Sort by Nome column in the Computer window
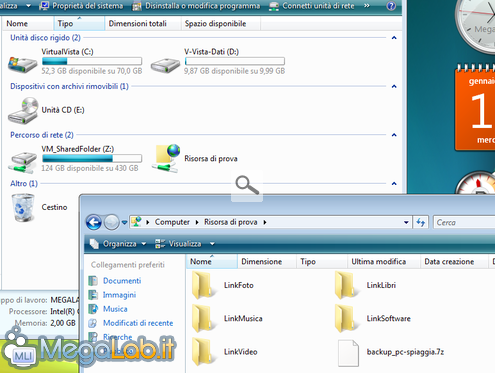The image size is (495, 373). click(x=28, y=24)
